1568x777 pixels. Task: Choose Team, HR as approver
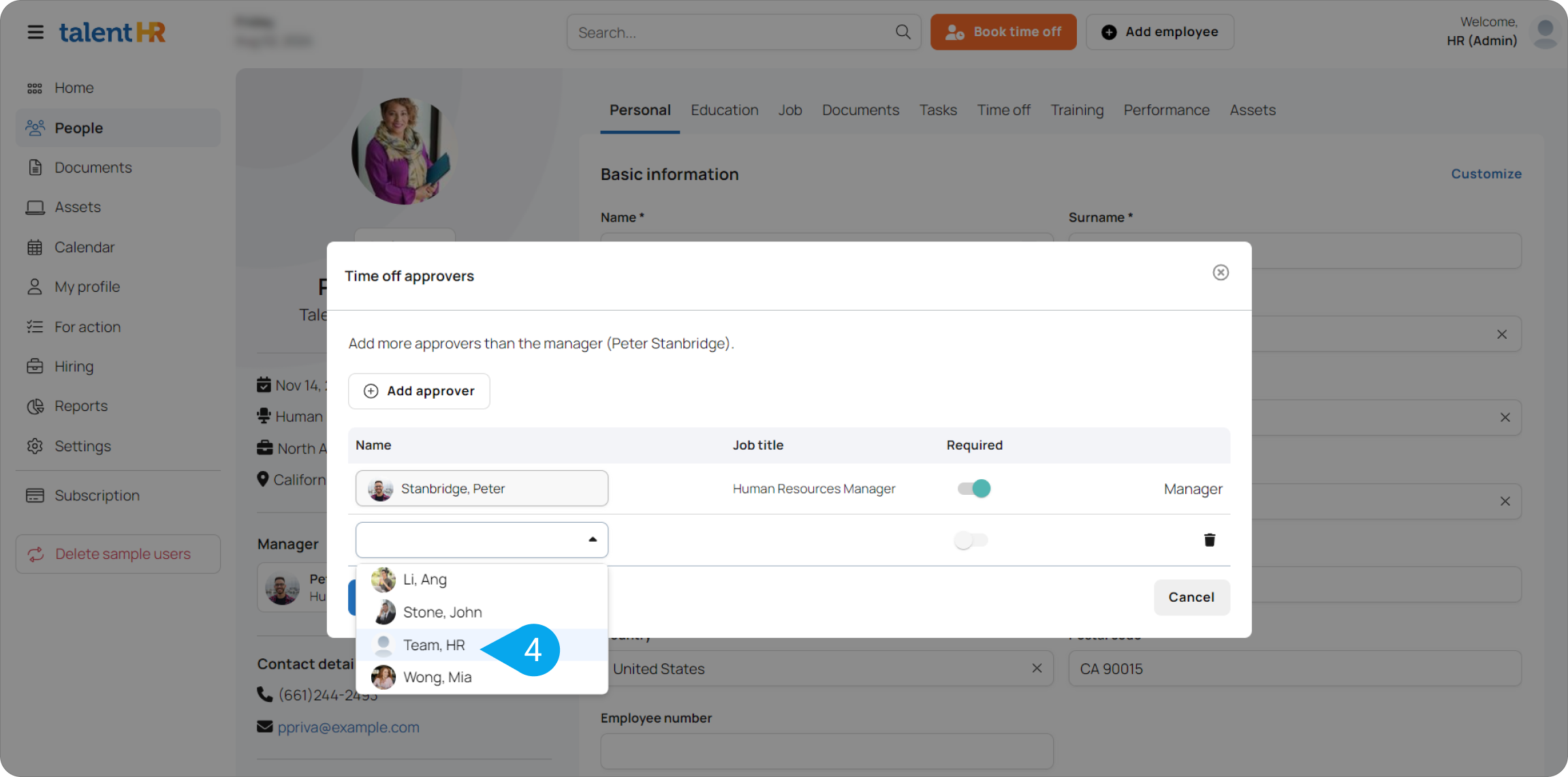coord(482,645)
